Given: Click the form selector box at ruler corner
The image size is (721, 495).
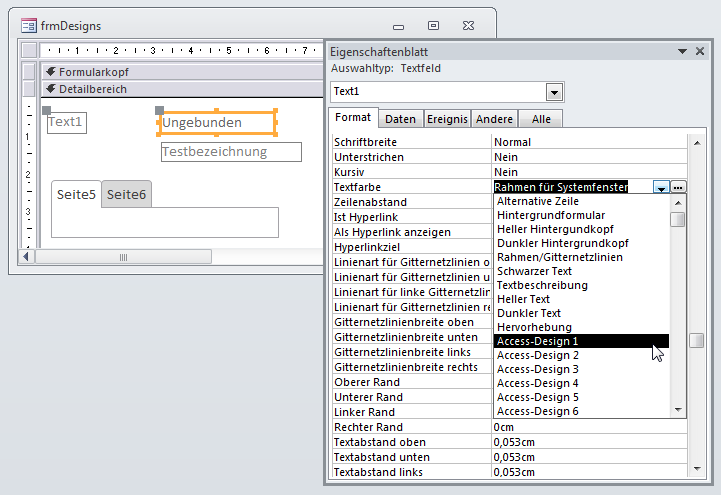Looking at the screenshot, I should coord(28,50).
